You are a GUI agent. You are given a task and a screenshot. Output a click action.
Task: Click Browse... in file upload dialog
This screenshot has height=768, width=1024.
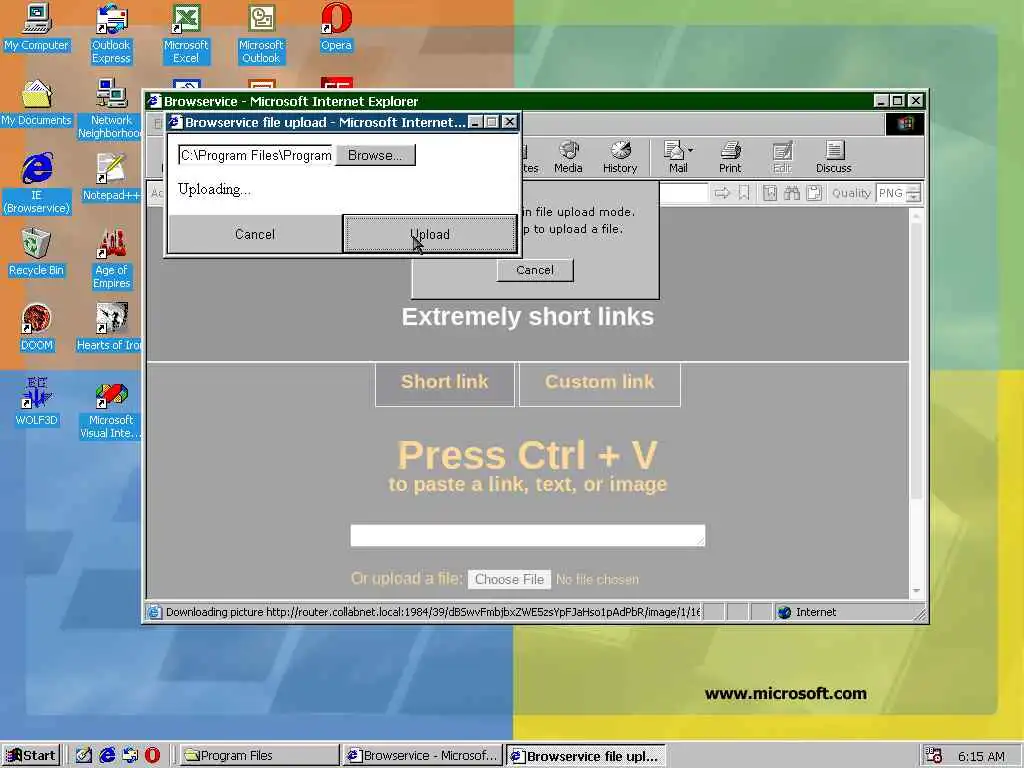tap(375, 155)
